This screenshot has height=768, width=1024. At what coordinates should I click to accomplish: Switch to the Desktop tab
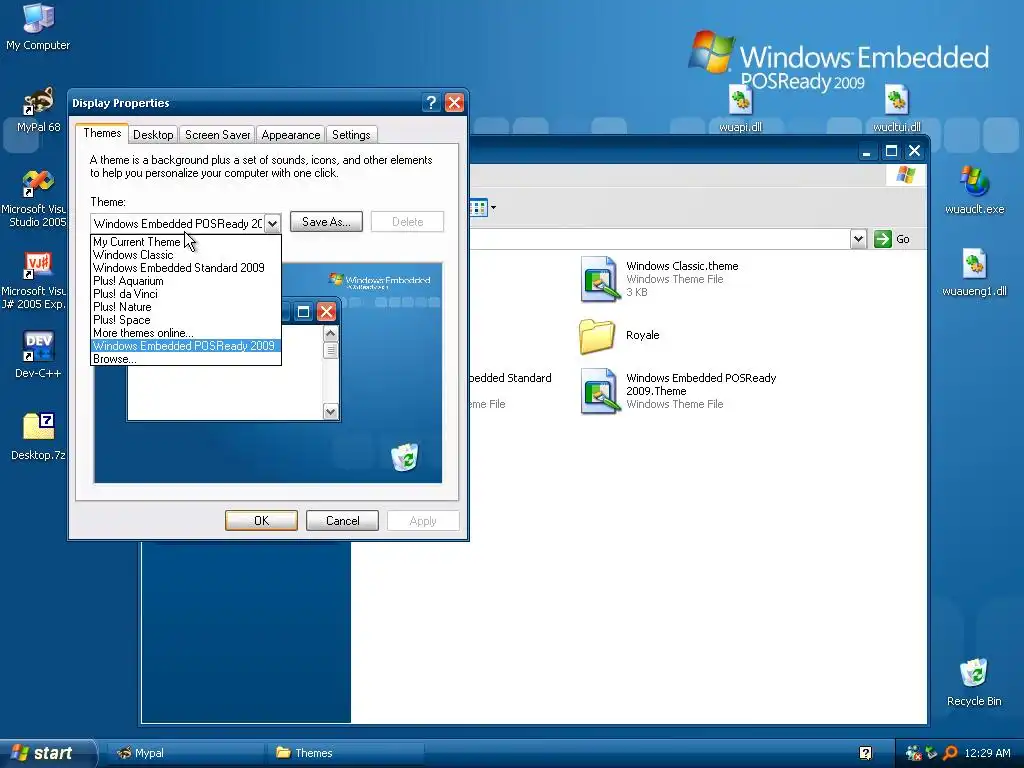153,135
